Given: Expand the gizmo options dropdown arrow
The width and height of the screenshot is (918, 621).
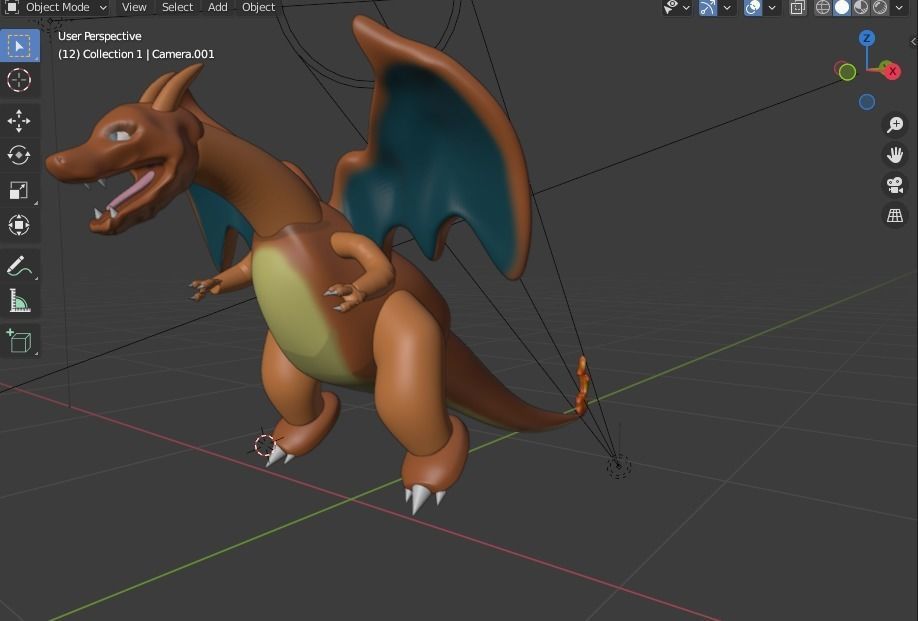Looking at the screenshot, I should [x=727, y=8].
